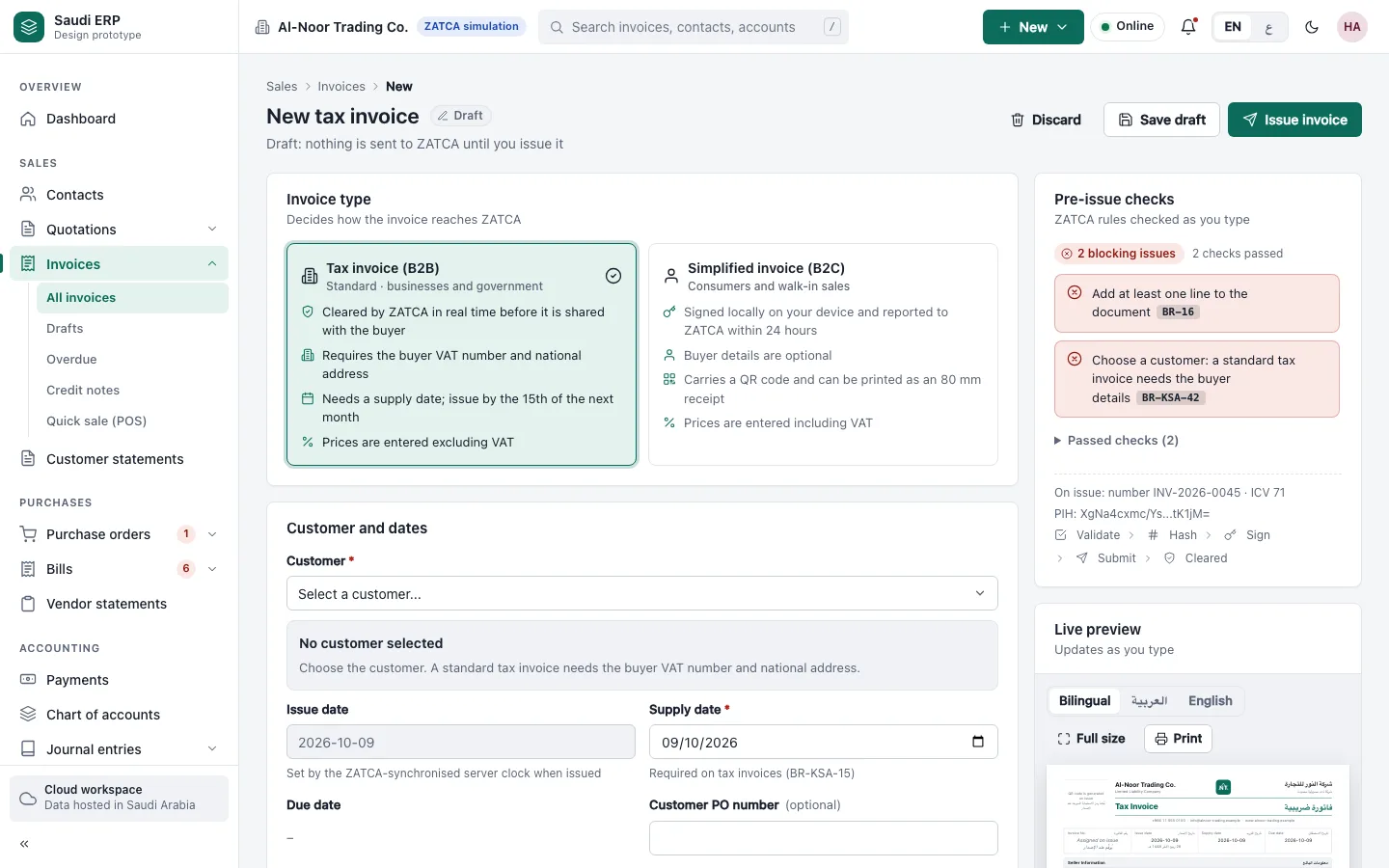This screenshot has height=868, width=1389.
Task: Open Contacts in the sidebar
Action: (119, 195)
